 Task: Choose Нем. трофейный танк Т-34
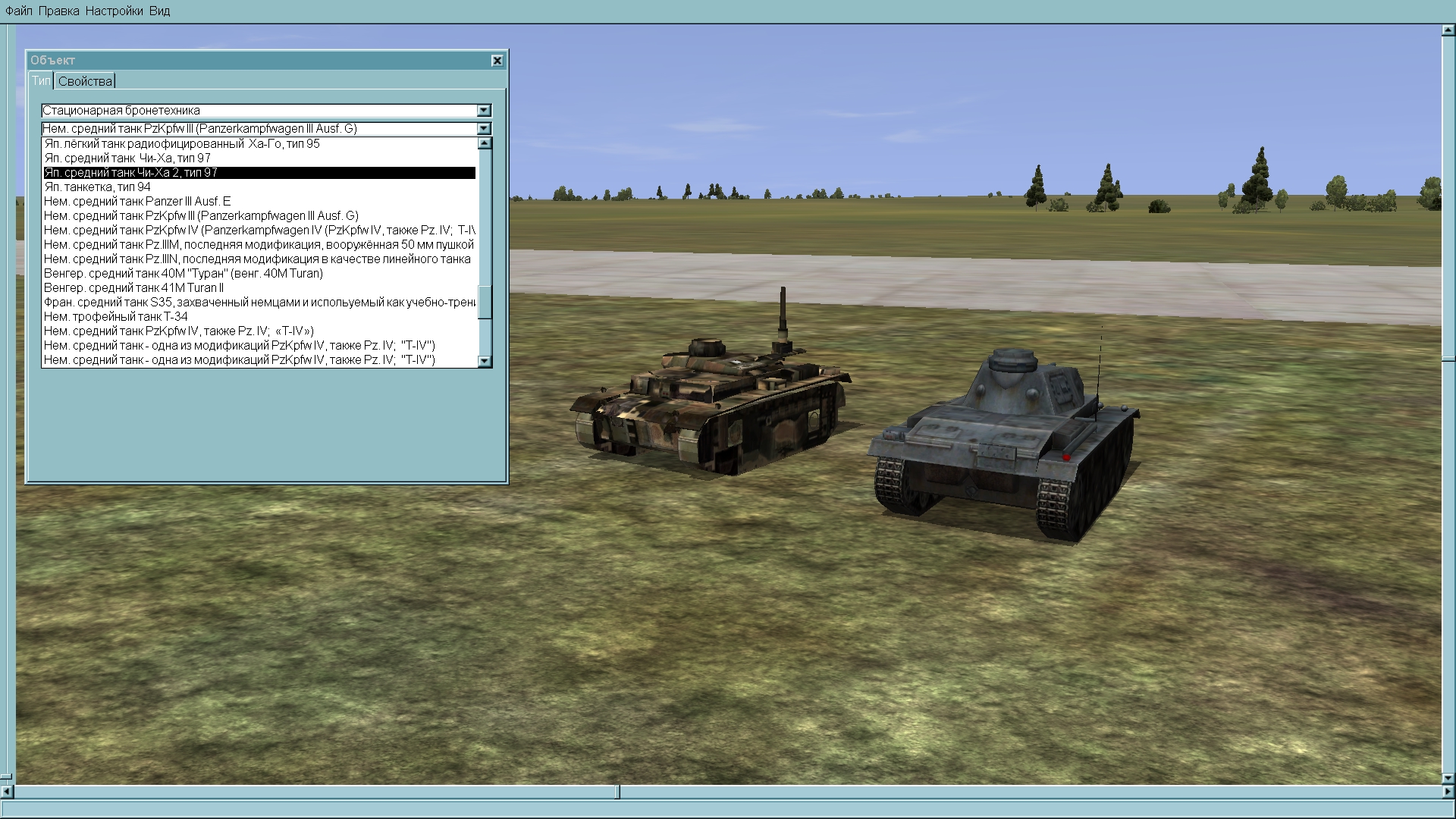(115, 316)
